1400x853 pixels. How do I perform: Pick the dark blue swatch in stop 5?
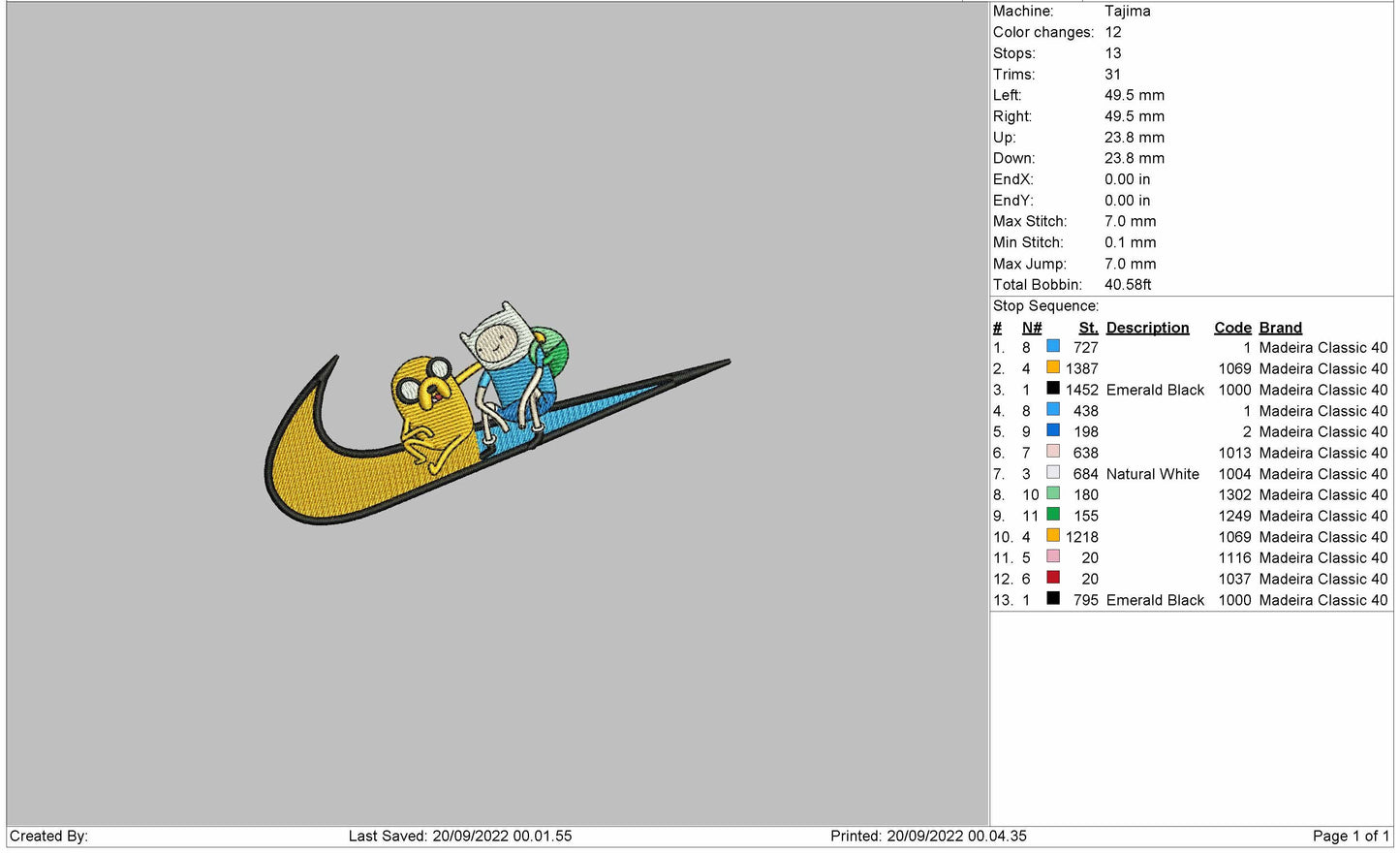[x=1053, y=430]
